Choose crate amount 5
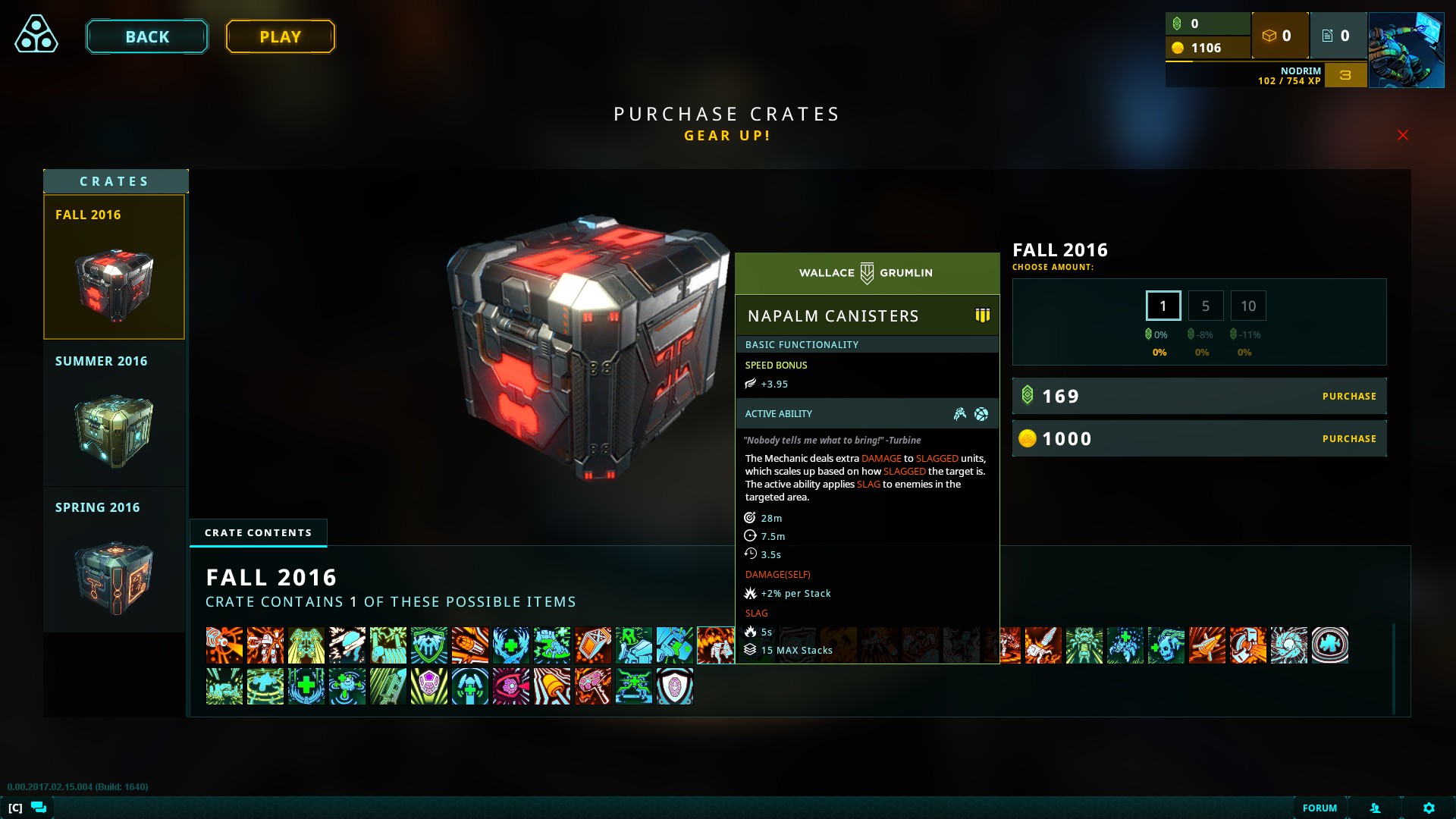The image size is (1456, 819). click(x=1206, y=306)
